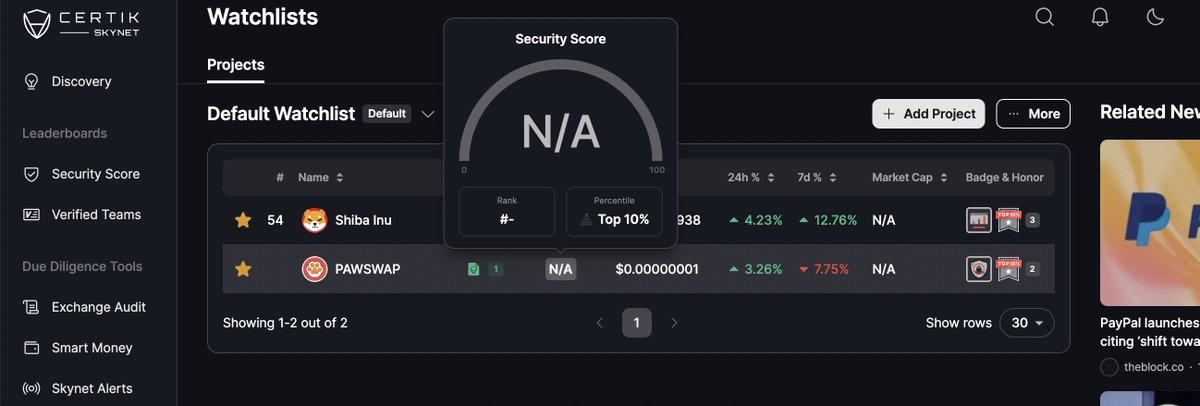Open the Discovery lightbulb icon

coord(31,81)
